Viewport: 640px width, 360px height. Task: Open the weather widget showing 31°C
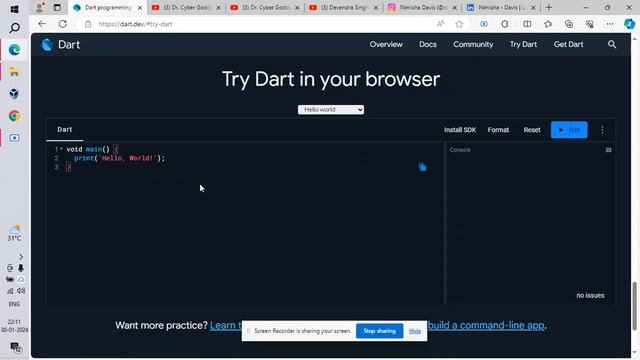14,233
